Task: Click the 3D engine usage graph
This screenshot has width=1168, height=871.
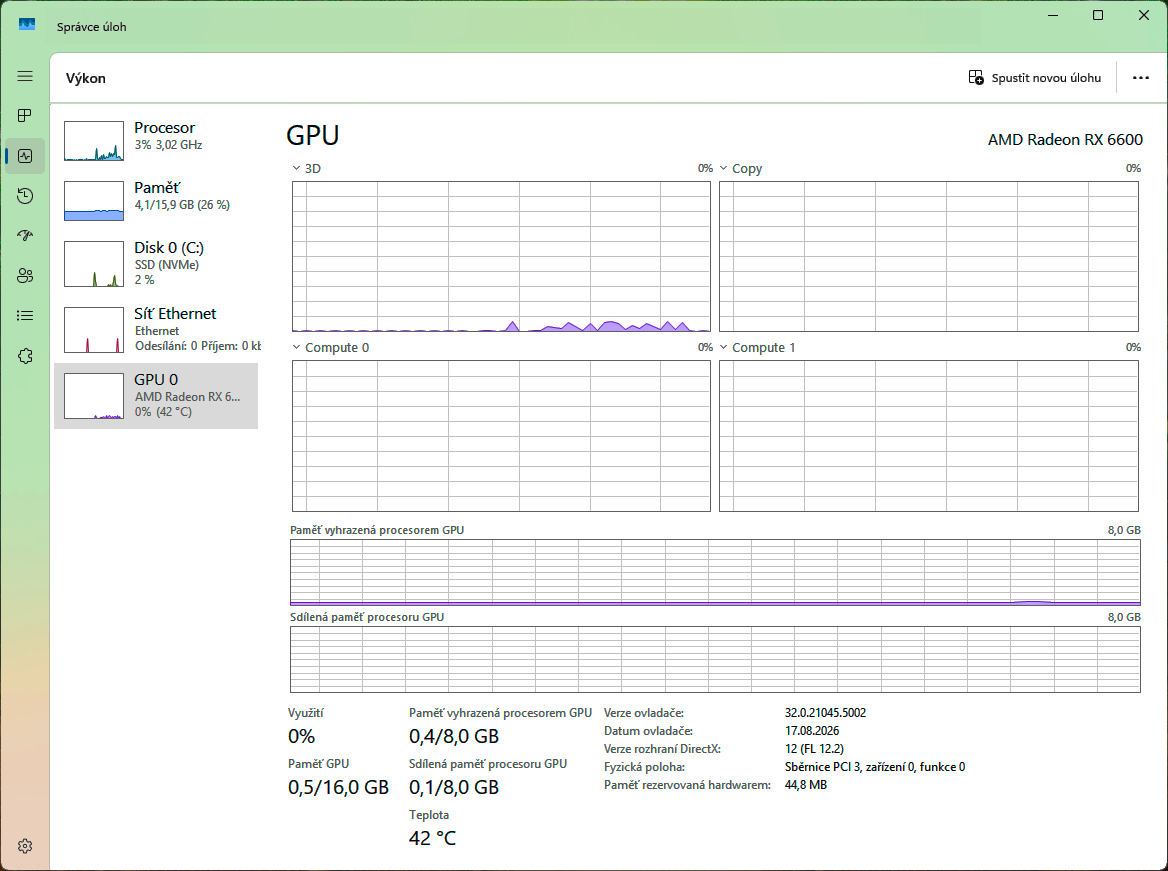Action: pos(501,256)
